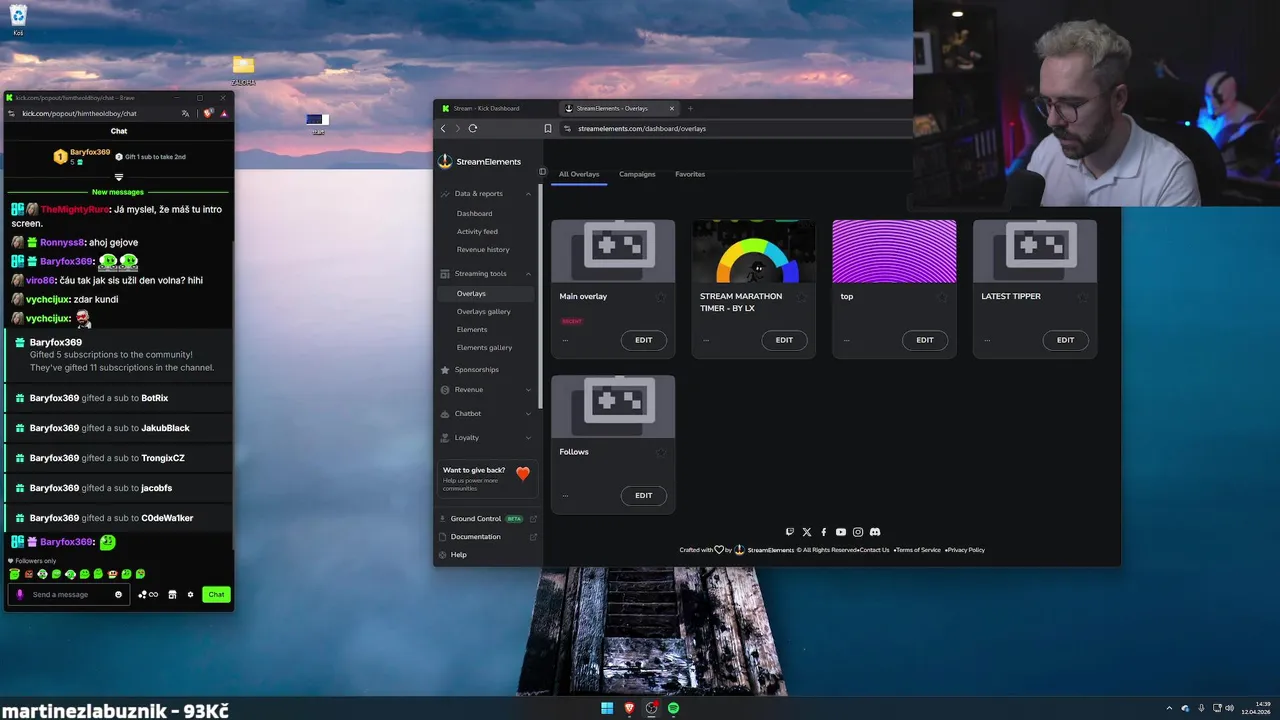This screenshot has width=1280, height=720.
Task: Star the Follows overlay as favorite
Action: (660, 452)
